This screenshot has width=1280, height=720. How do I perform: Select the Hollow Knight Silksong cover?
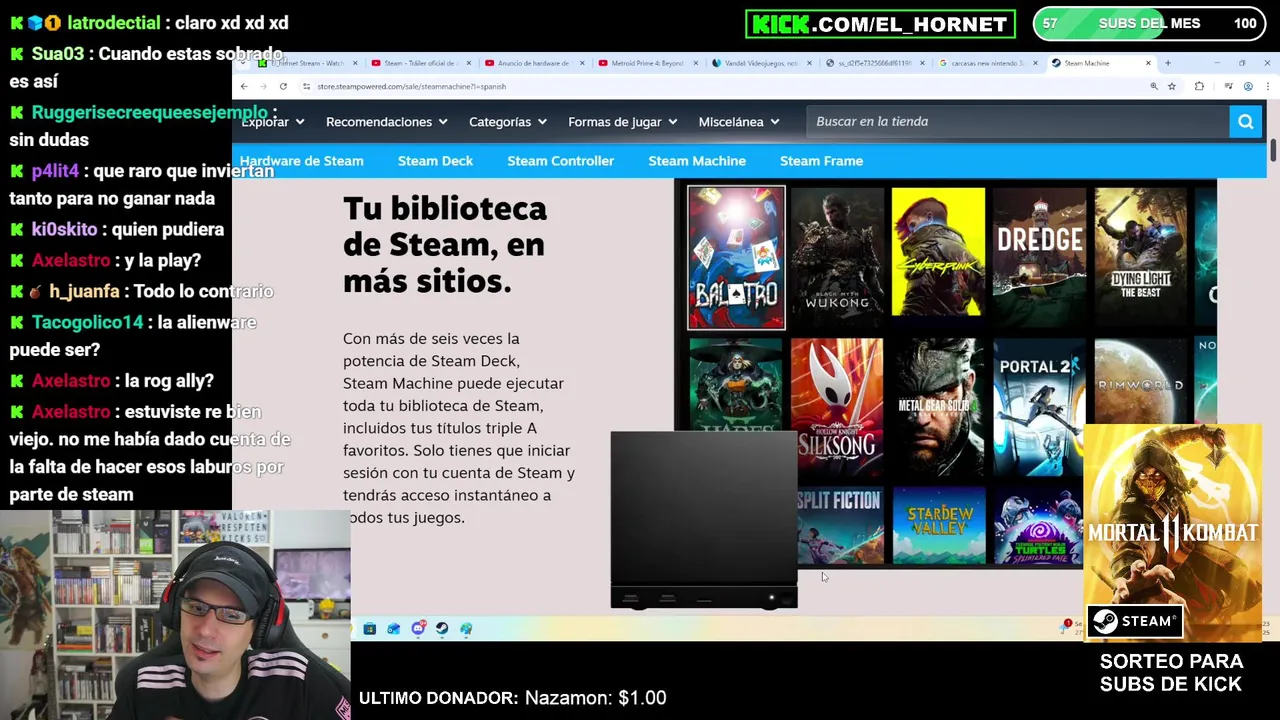click(837, 407)
